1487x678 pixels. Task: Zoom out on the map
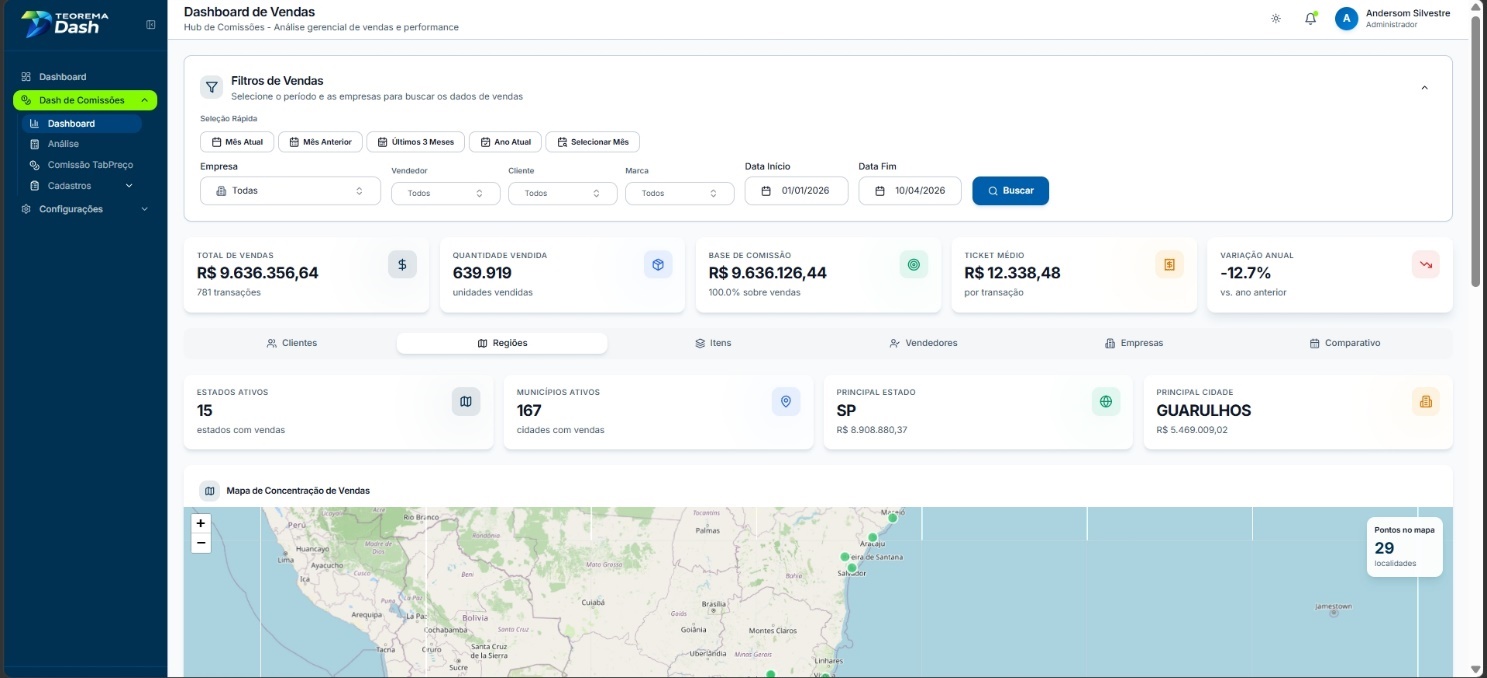coord(201,543)
